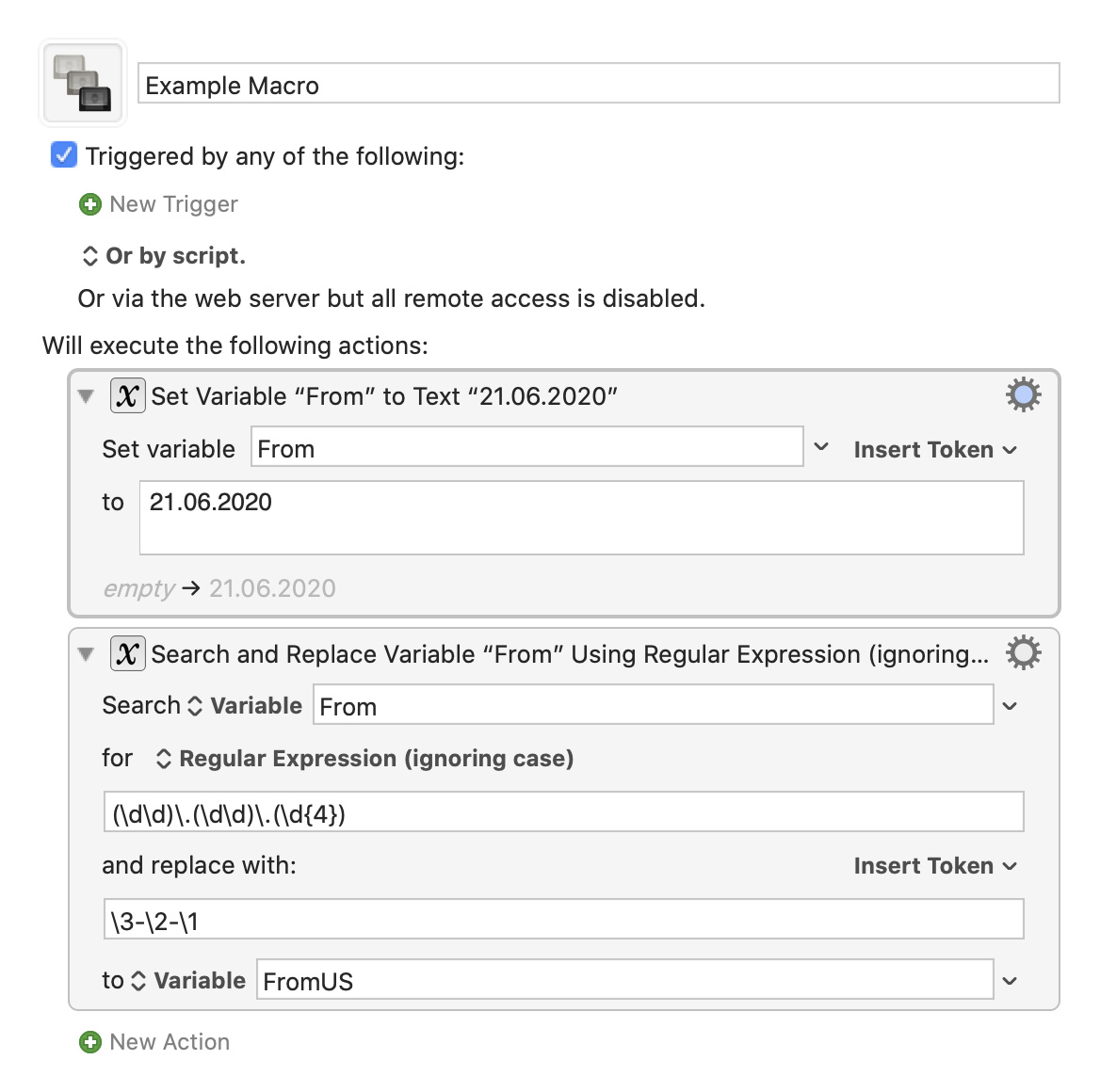Collapse the Set Variable action disclosure triangle

86,396
